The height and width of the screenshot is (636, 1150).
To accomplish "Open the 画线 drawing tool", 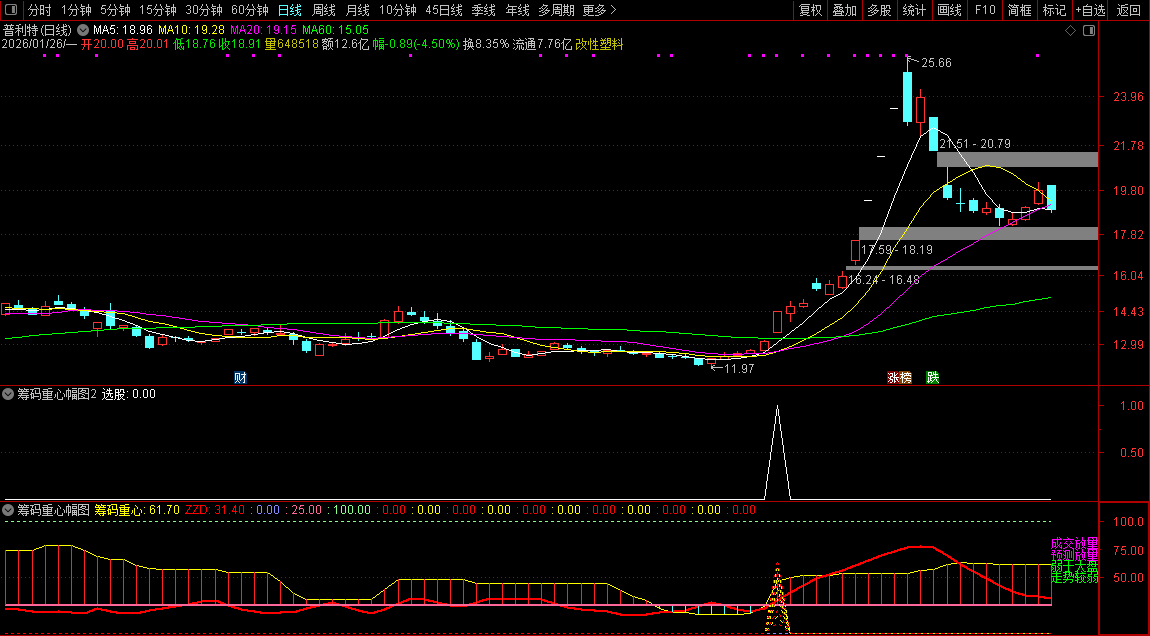I will 948,10.
